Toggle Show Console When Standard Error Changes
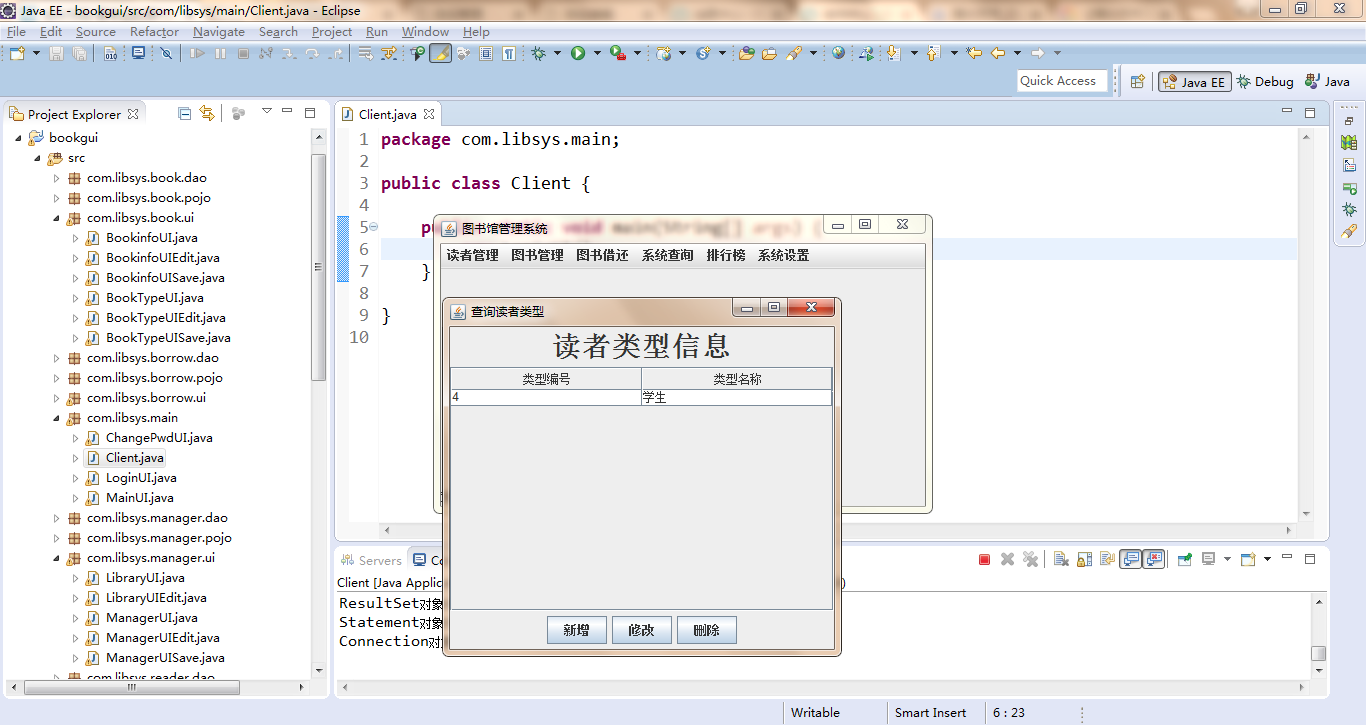The height and width of the screenshot is (725, 1366). pyautogui.click(x=1153, y=560)
